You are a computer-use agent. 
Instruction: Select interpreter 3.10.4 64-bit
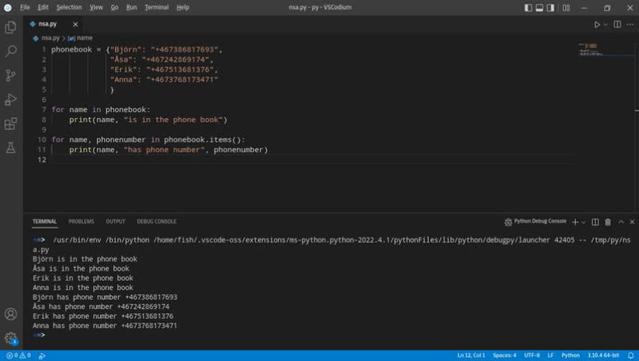point(603,356)
